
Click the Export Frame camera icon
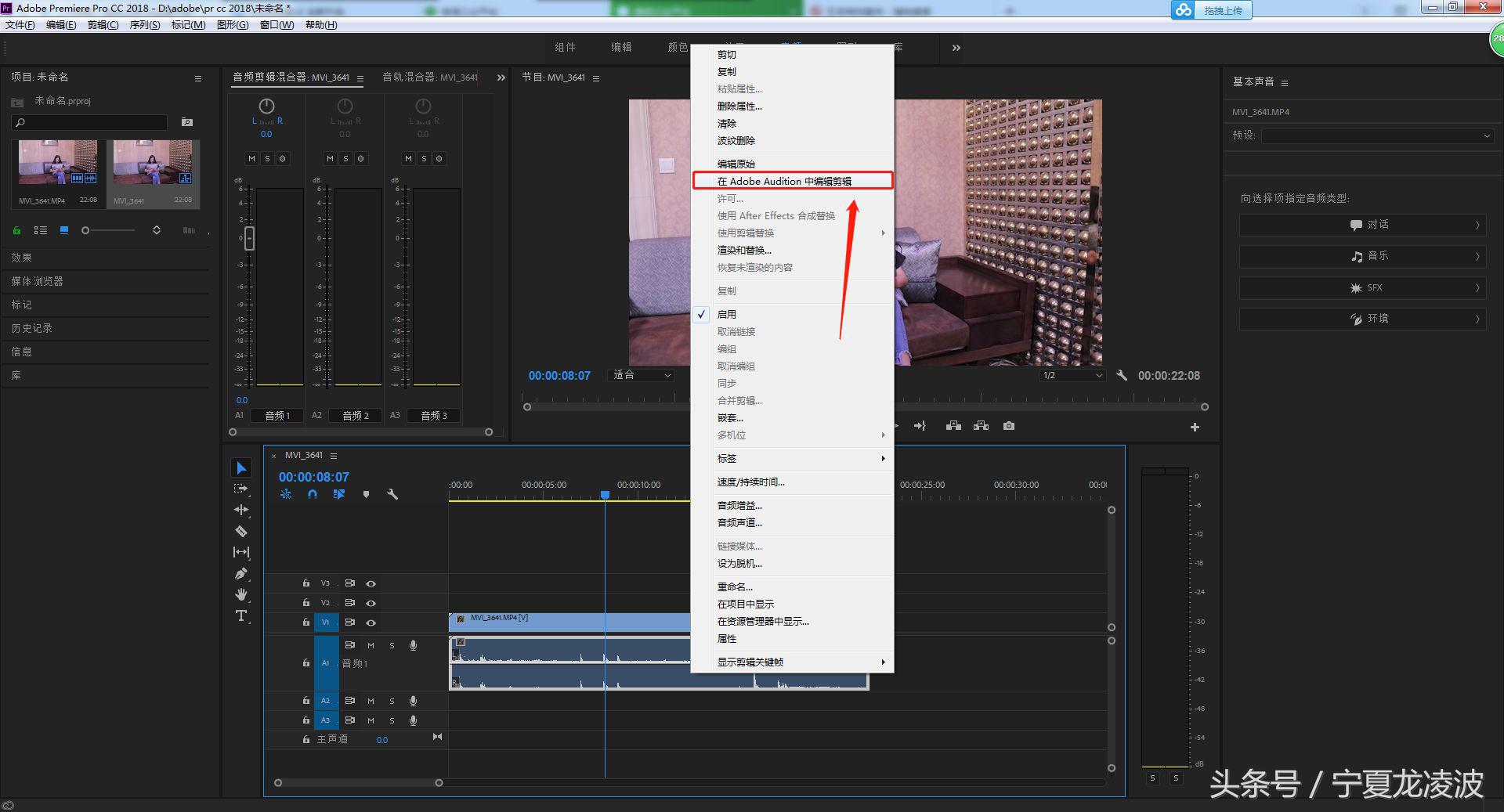tap(1008, 426)
